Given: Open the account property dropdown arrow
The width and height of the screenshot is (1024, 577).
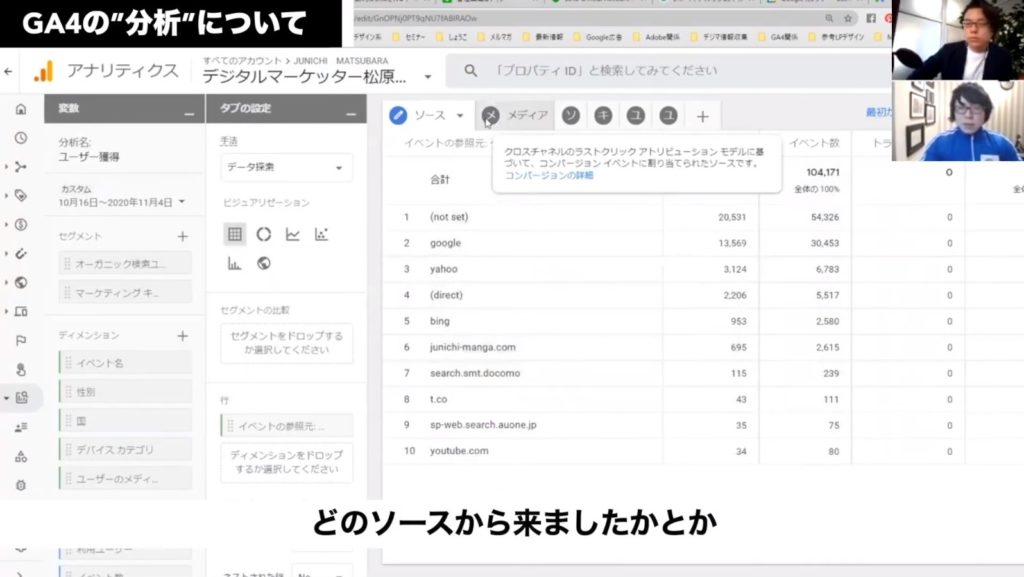Looking at the screenshot, I should coord(428,77).
